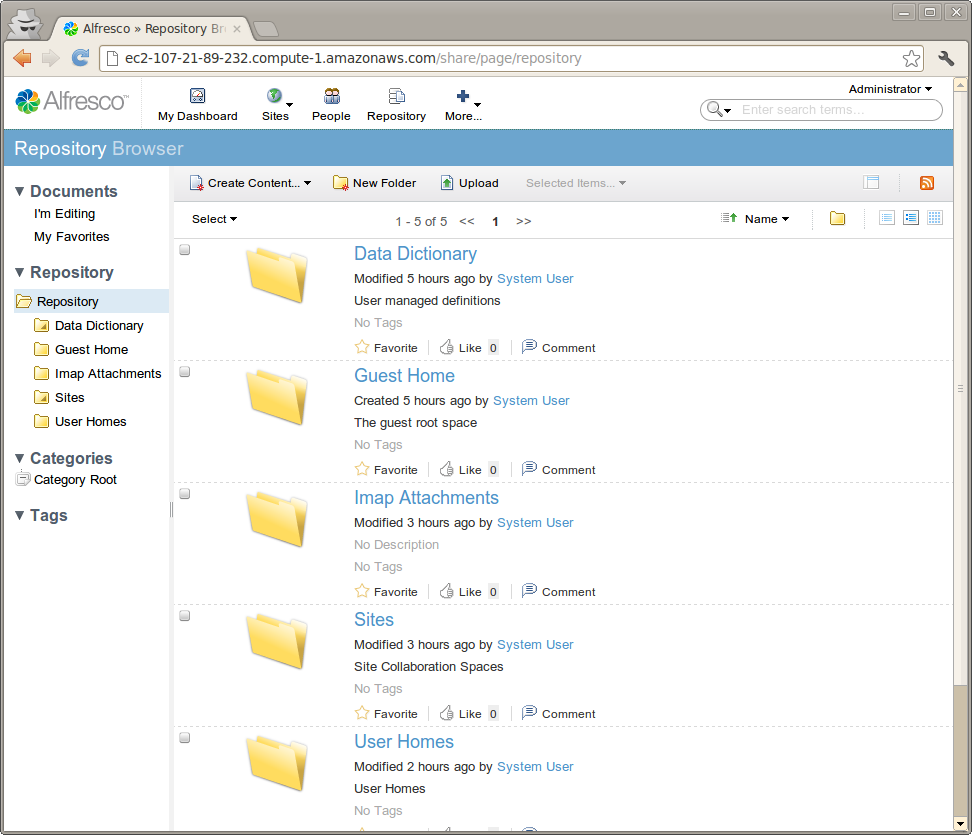The width and height of the screenshot is (972, 835).
Task: Comment on Guest Home folder
Action: [x=559, y=469]
